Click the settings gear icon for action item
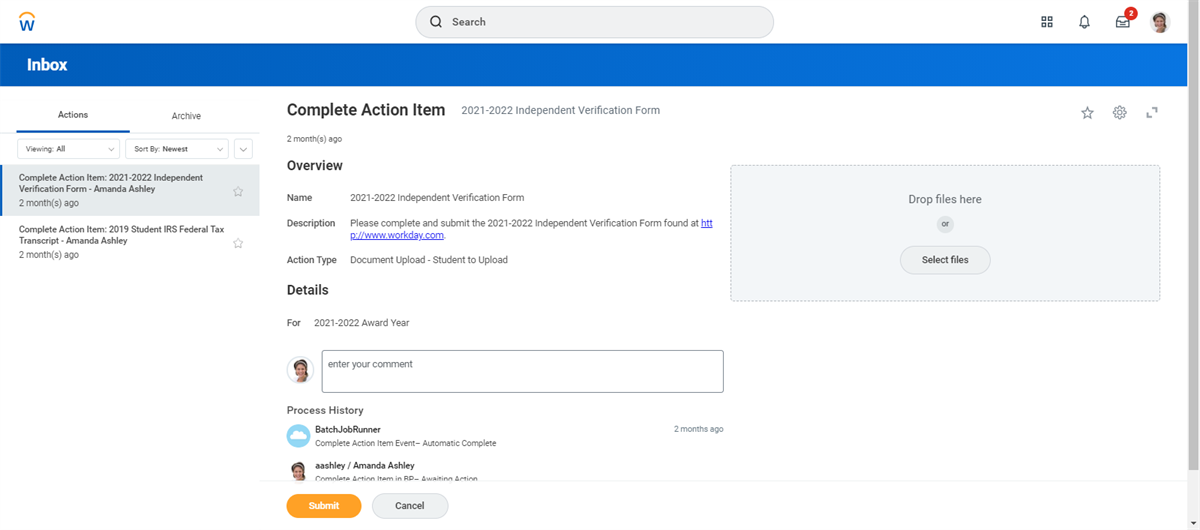 pos(1120,113)
